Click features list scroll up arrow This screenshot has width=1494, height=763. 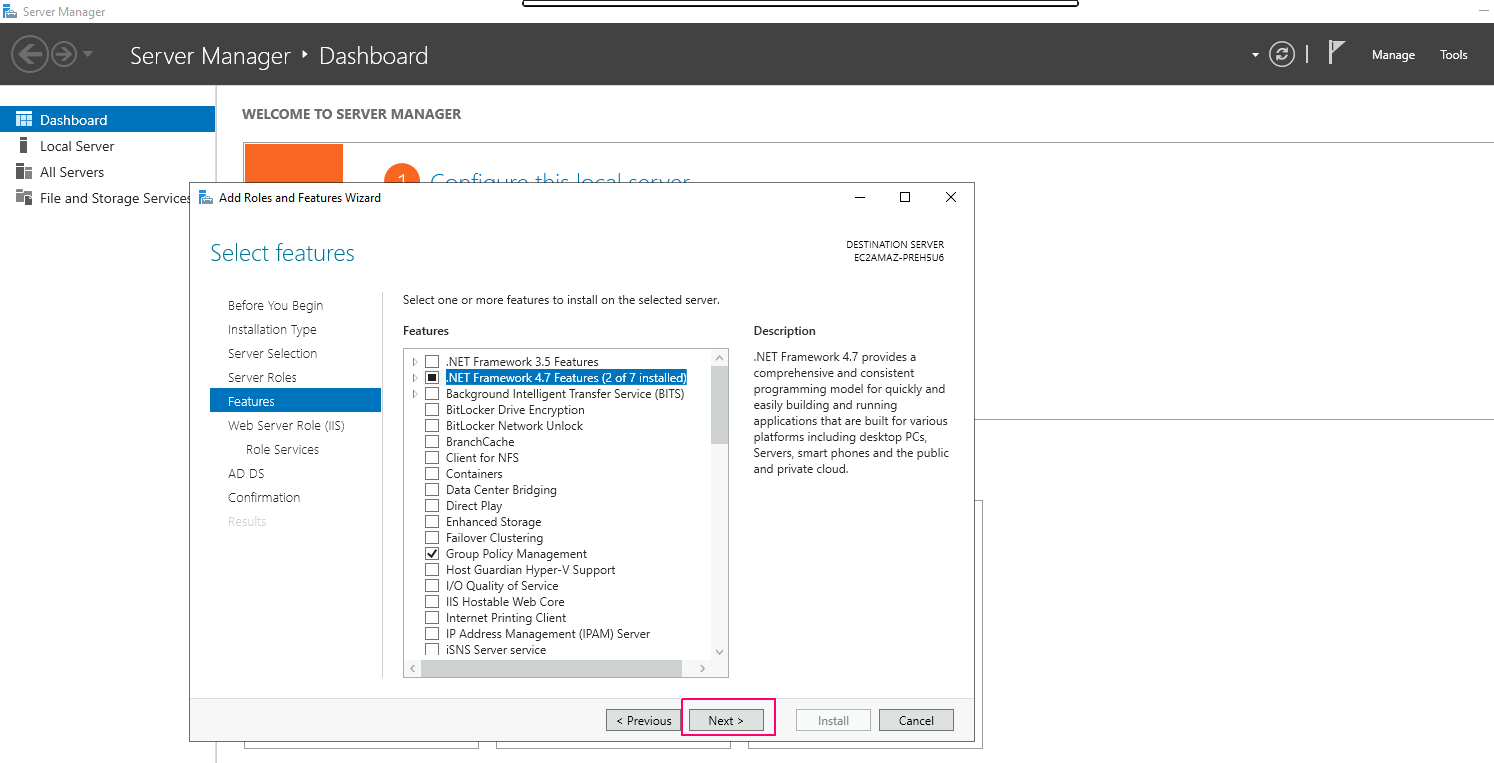pos(720,357)
